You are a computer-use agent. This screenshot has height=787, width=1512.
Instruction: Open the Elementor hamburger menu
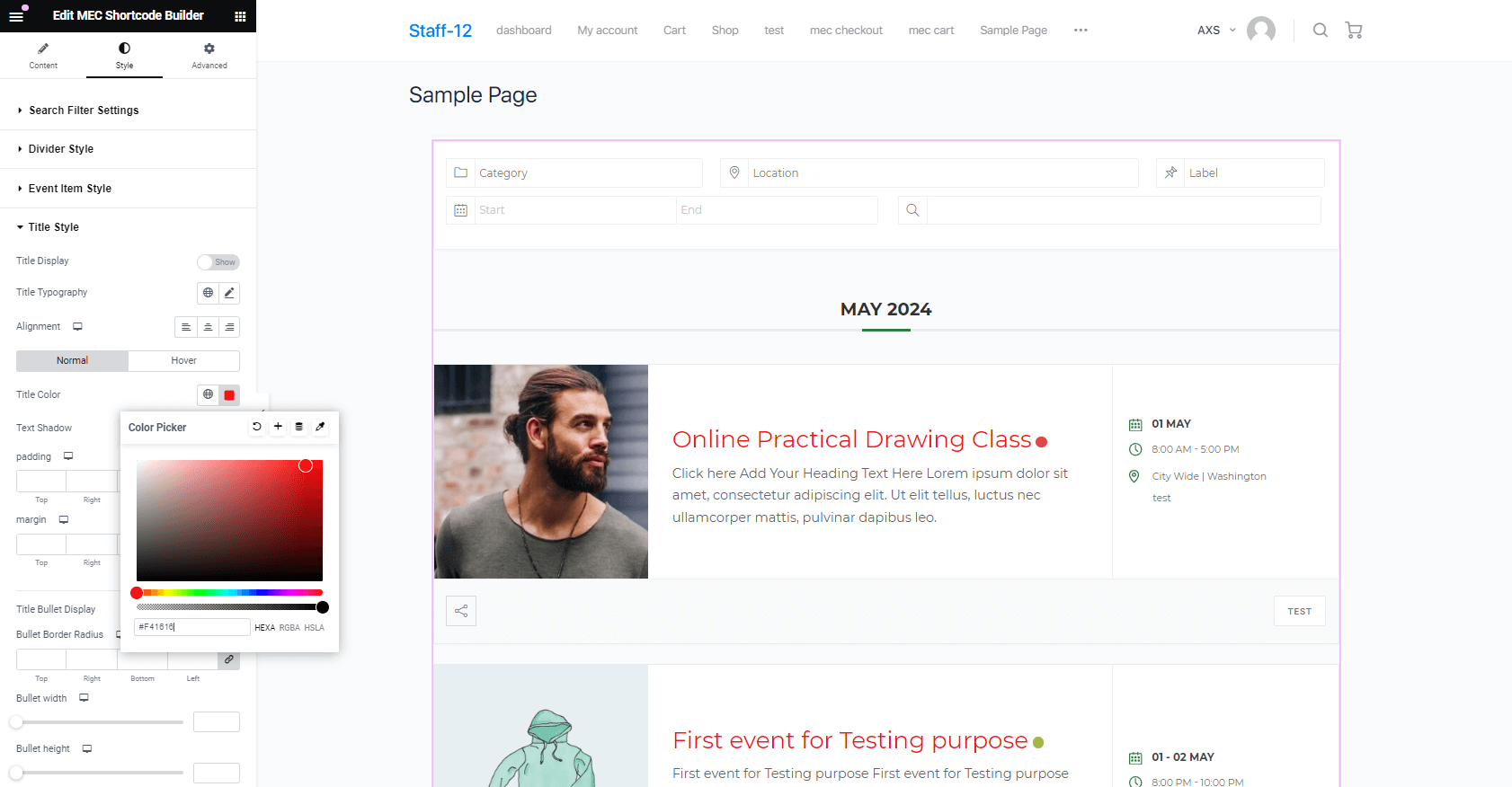click(16, 15)
